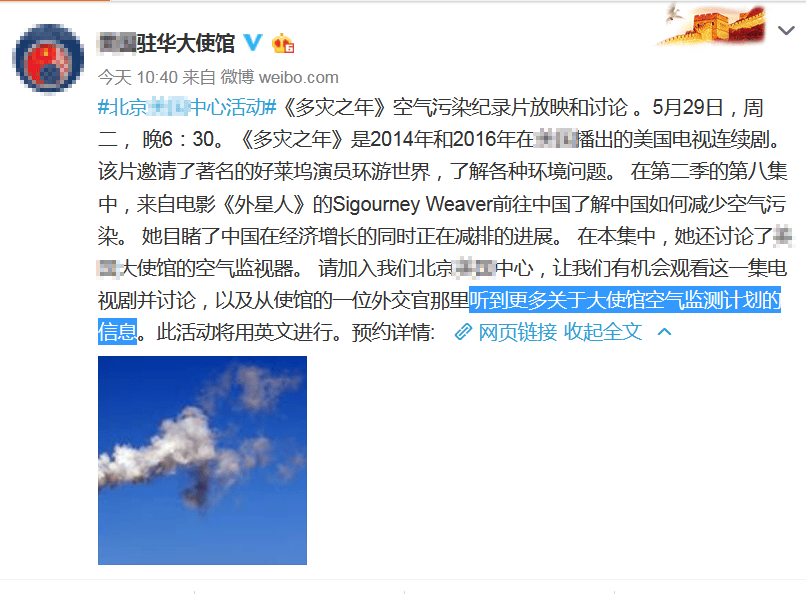
Task: Click the 今天 10:40 timestamp
Action: point(138,77)
